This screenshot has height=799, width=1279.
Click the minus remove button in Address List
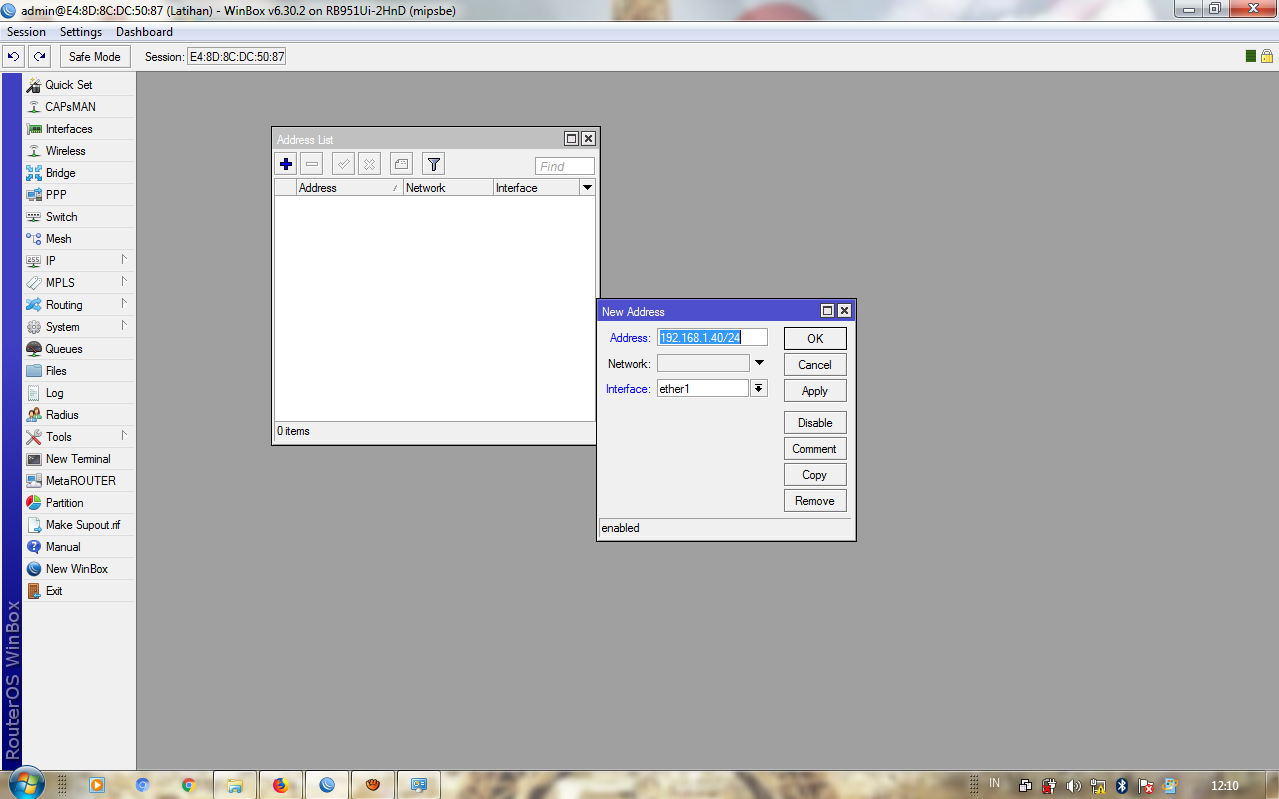point(312,164)
